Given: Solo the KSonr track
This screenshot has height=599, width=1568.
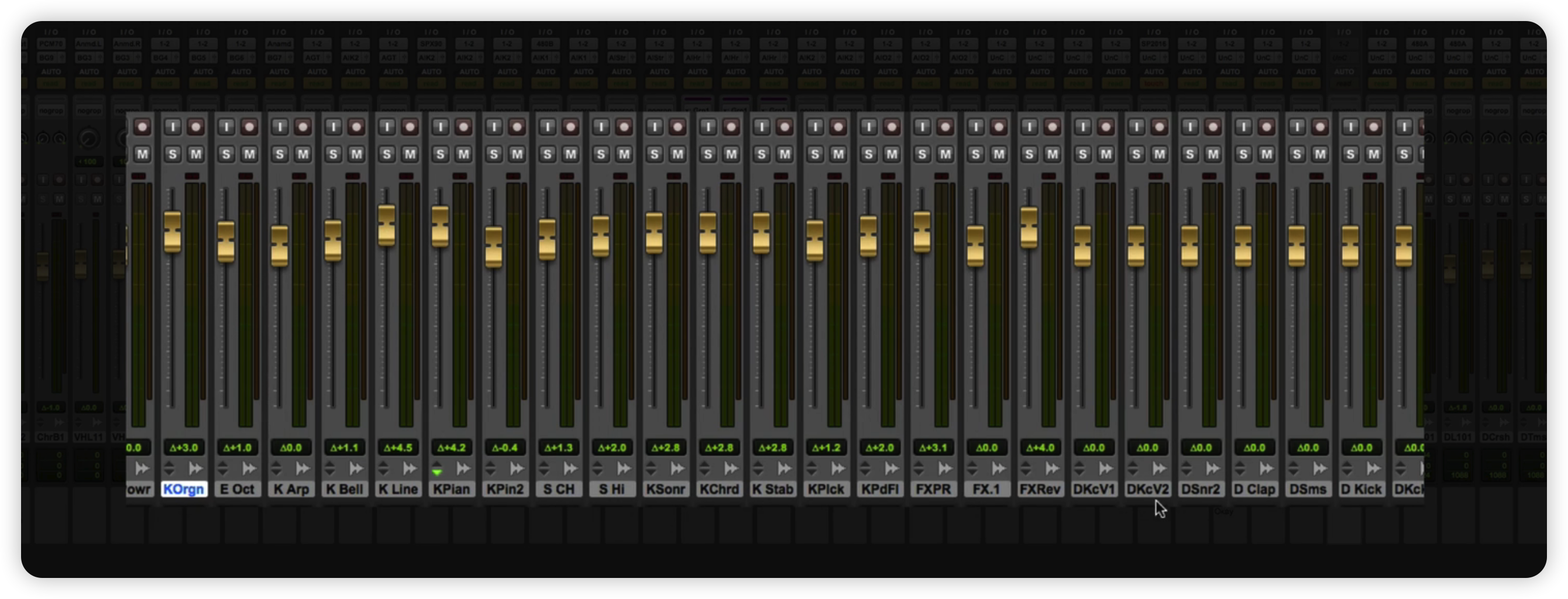Looking at the screenshot, I should click(x=654, y=154).
